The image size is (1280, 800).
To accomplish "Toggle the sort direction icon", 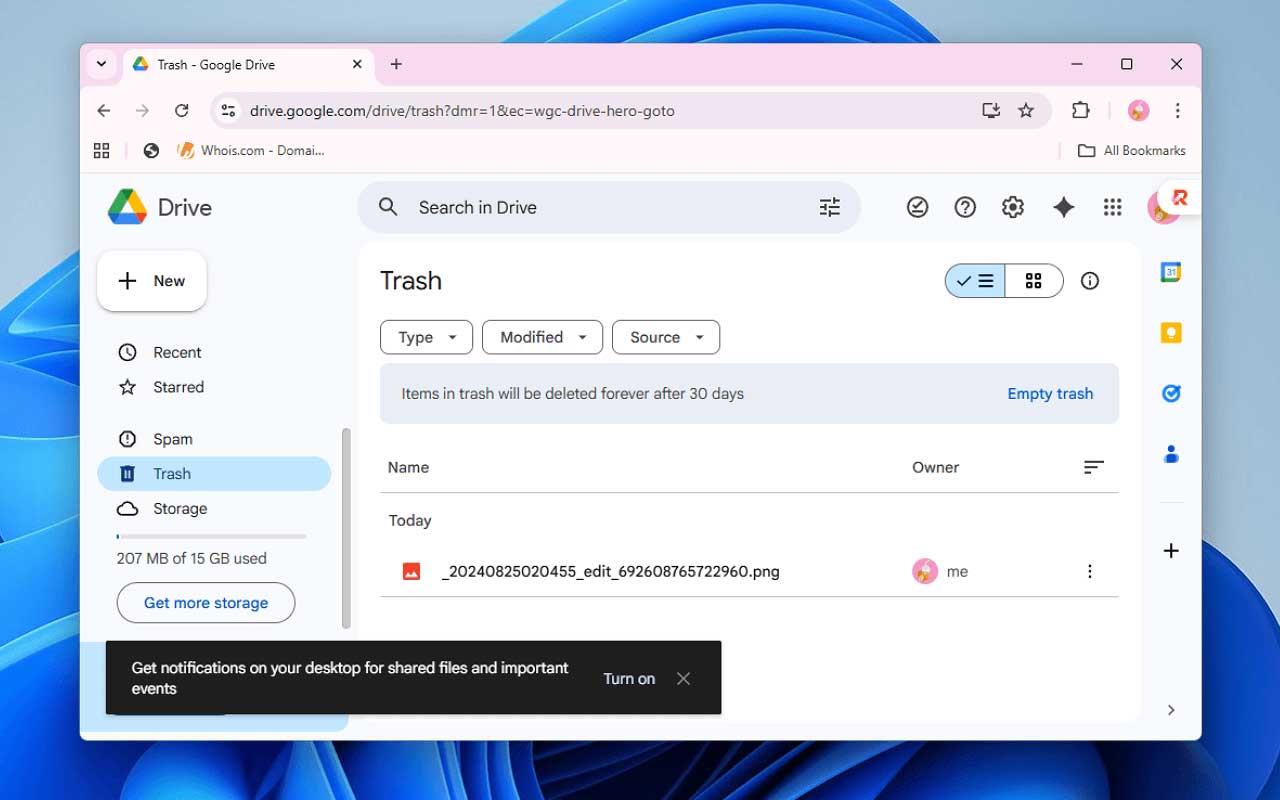I will [1093, 467].
